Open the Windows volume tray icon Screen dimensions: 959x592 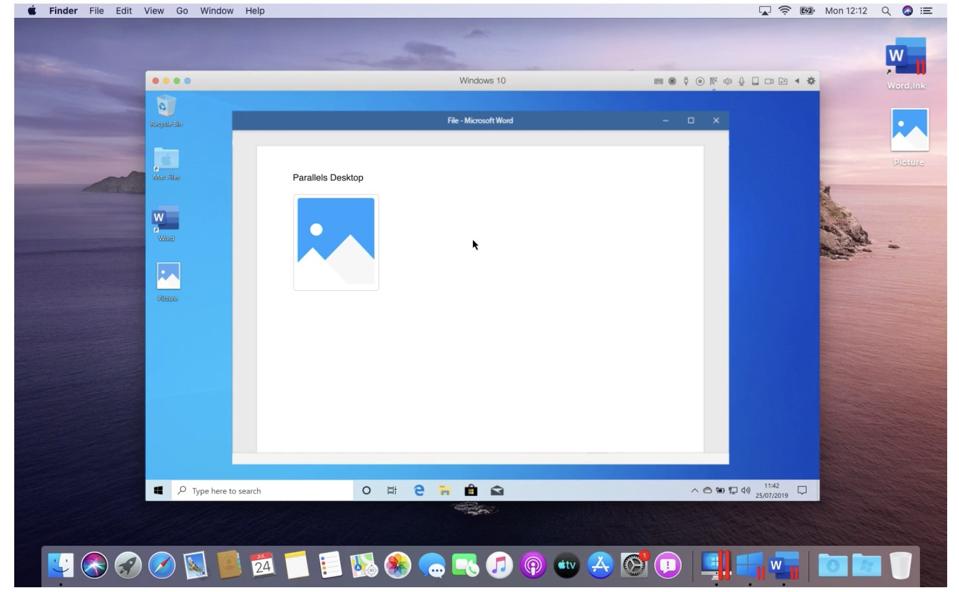coord(746,490)
